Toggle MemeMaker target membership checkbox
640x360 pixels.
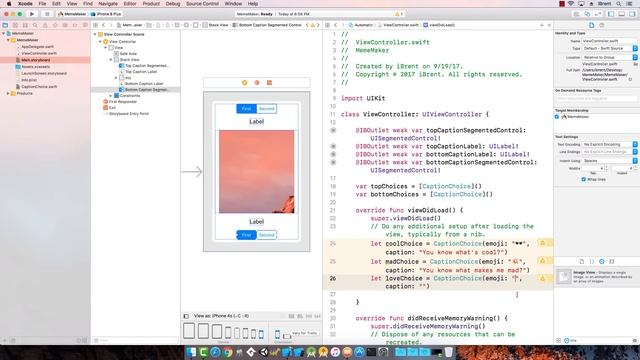click(x=557, y=117)
